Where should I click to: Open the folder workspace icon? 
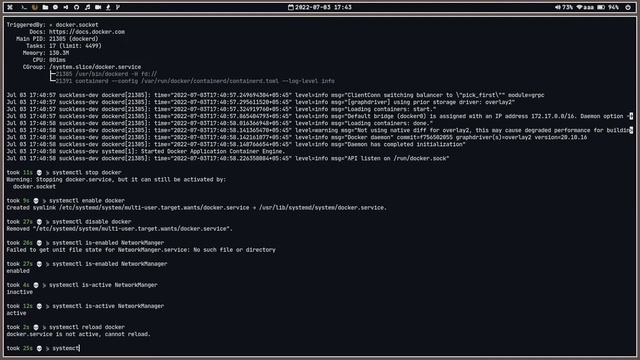pyautogui.click(x=45, y=7)
